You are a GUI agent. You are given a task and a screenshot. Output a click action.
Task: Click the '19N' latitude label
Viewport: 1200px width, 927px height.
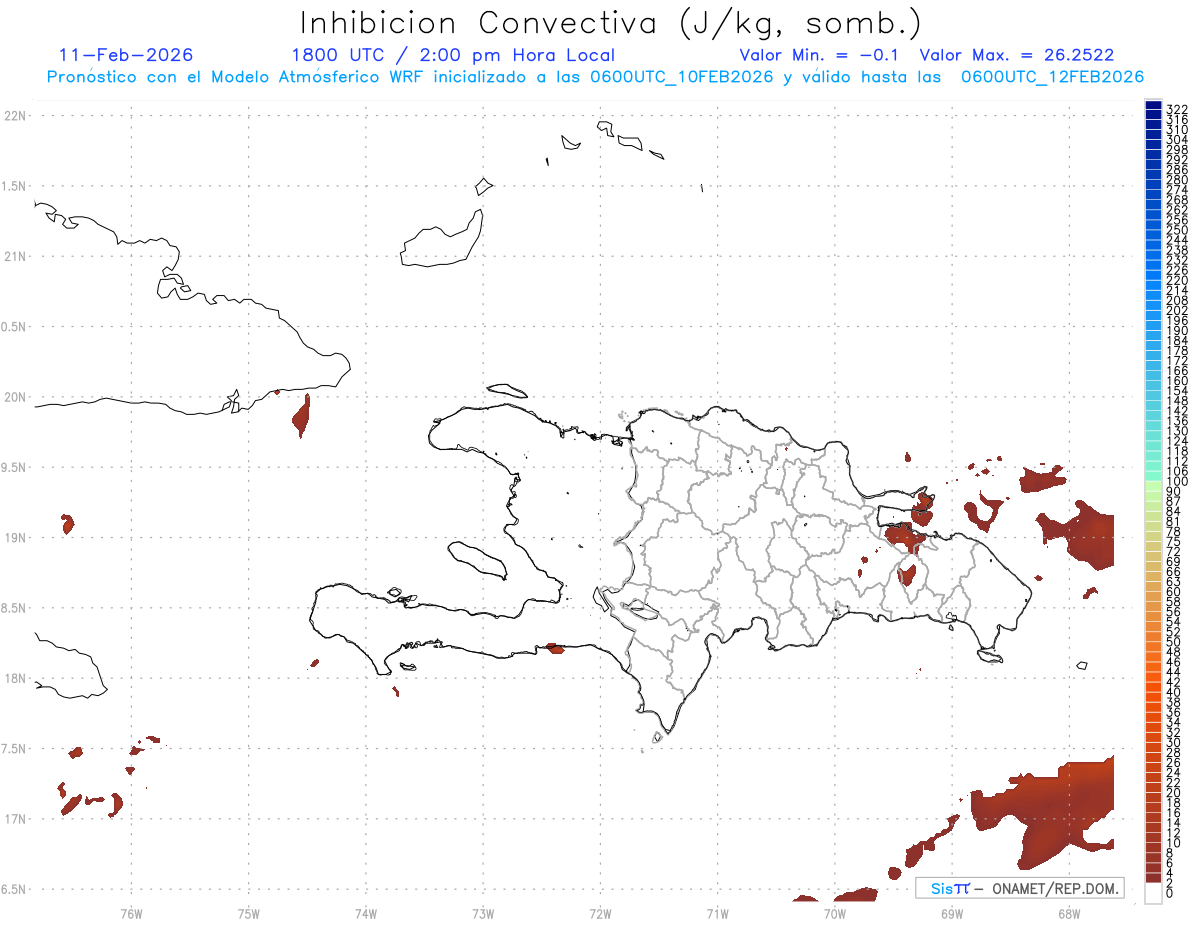click(x=14, y=537)
